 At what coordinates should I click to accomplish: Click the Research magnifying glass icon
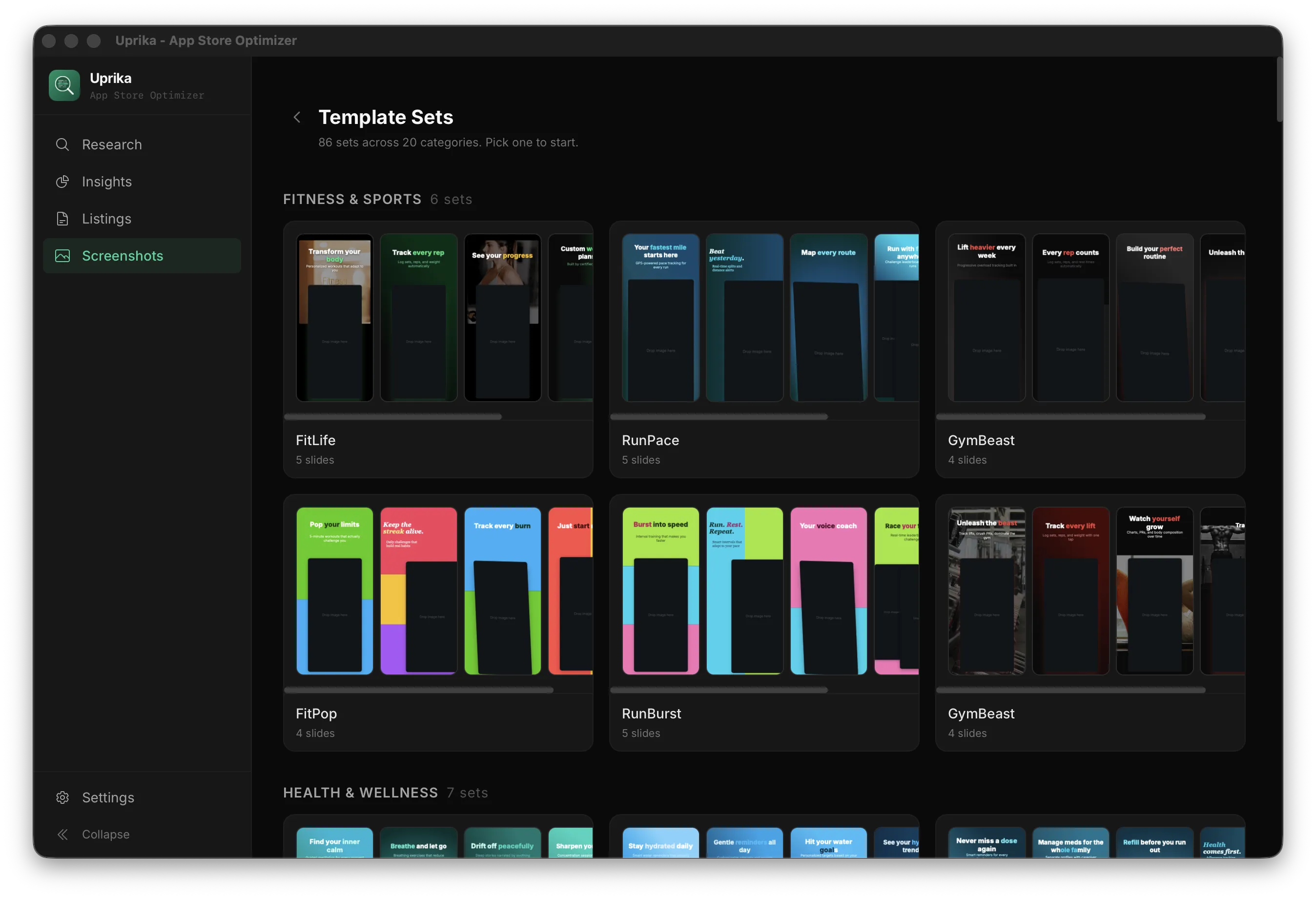coord(62,144)
